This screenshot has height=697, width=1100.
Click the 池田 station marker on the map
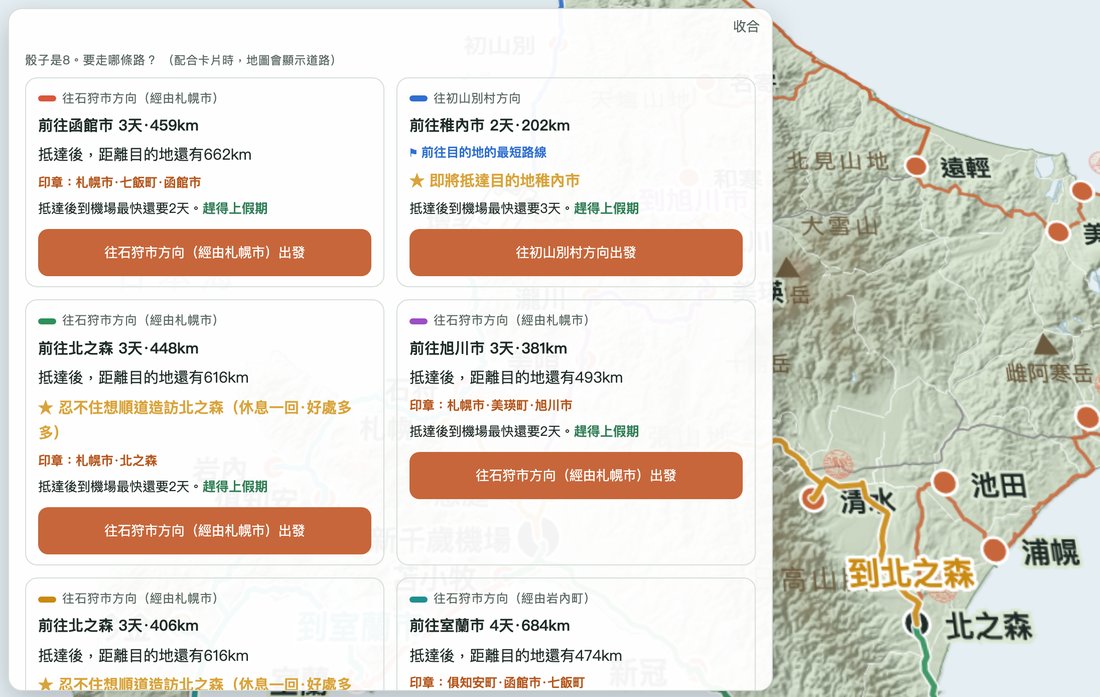[x=944, y=482]
